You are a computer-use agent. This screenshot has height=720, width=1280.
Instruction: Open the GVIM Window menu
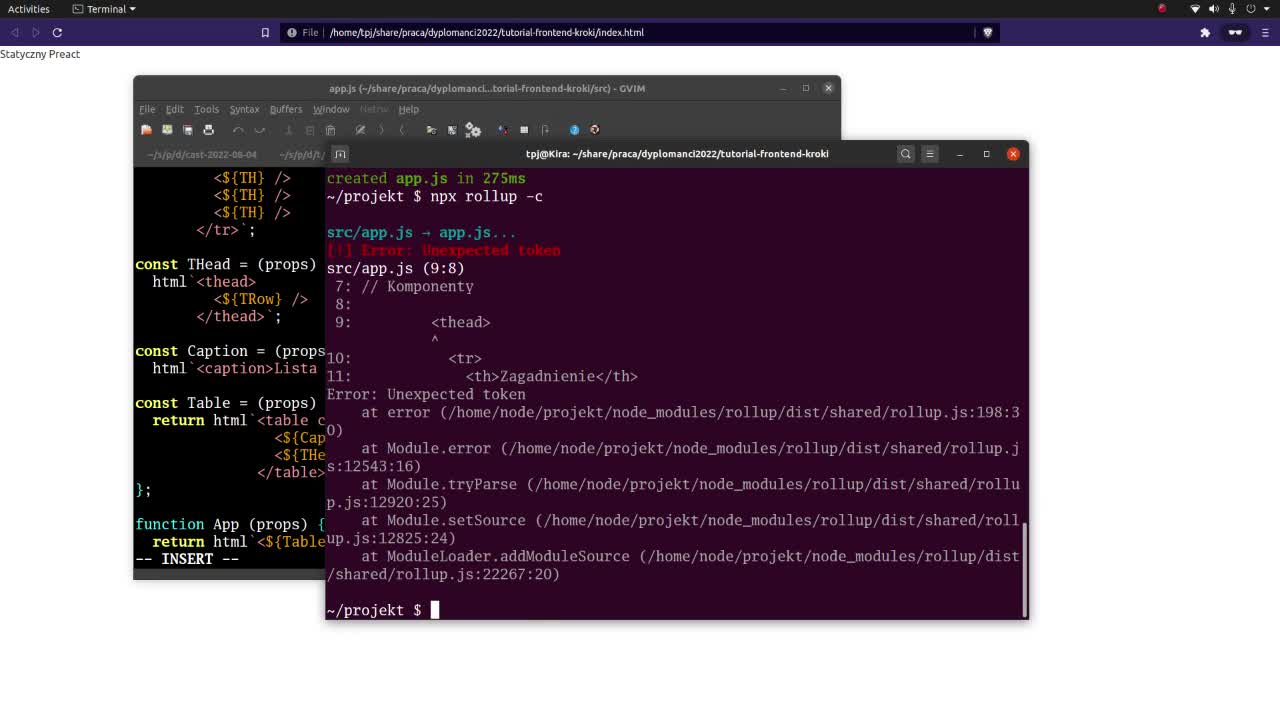click(x=331, y=109)
